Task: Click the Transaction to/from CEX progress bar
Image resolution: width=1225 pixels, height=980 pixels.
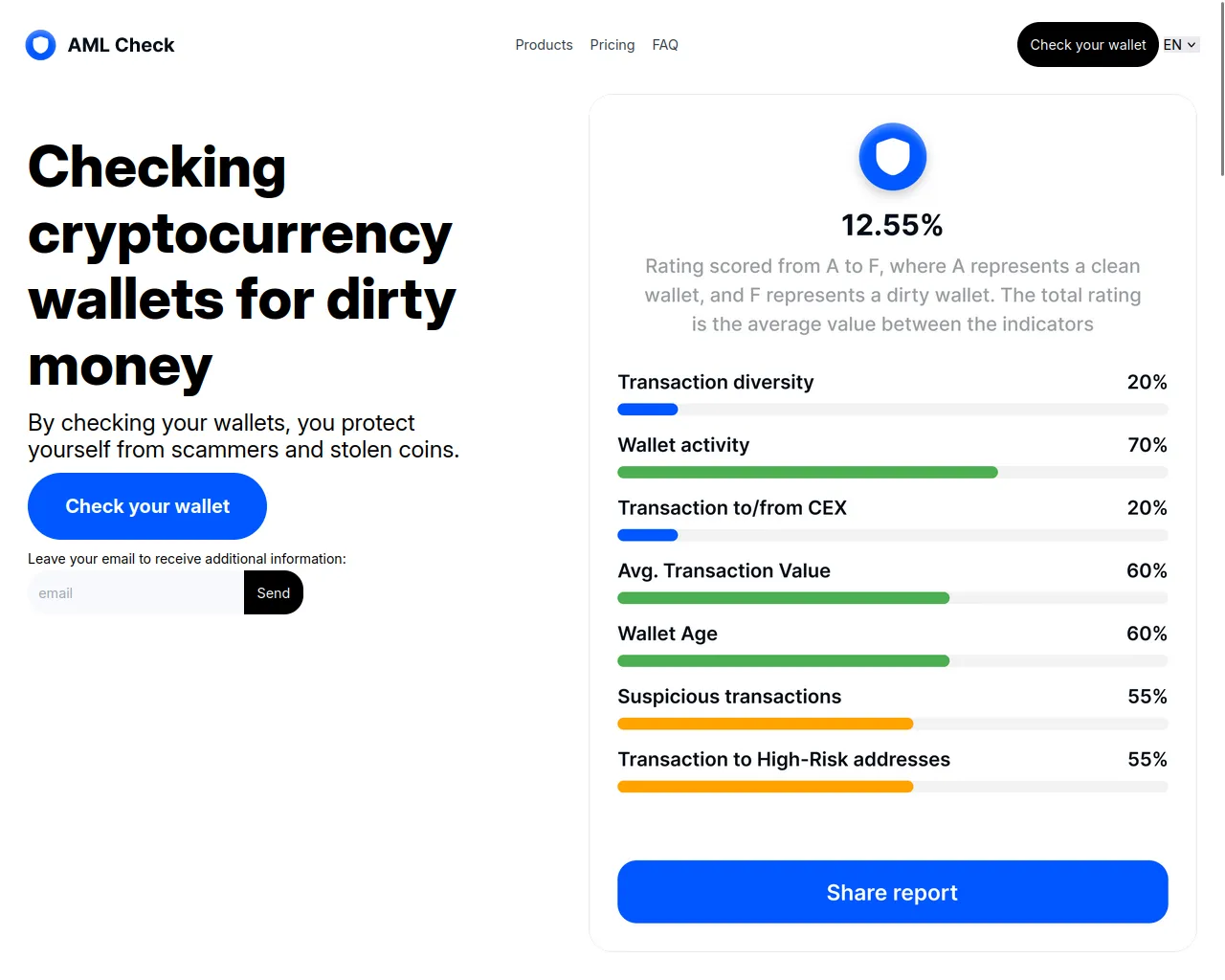Action: tap(892, 536)
